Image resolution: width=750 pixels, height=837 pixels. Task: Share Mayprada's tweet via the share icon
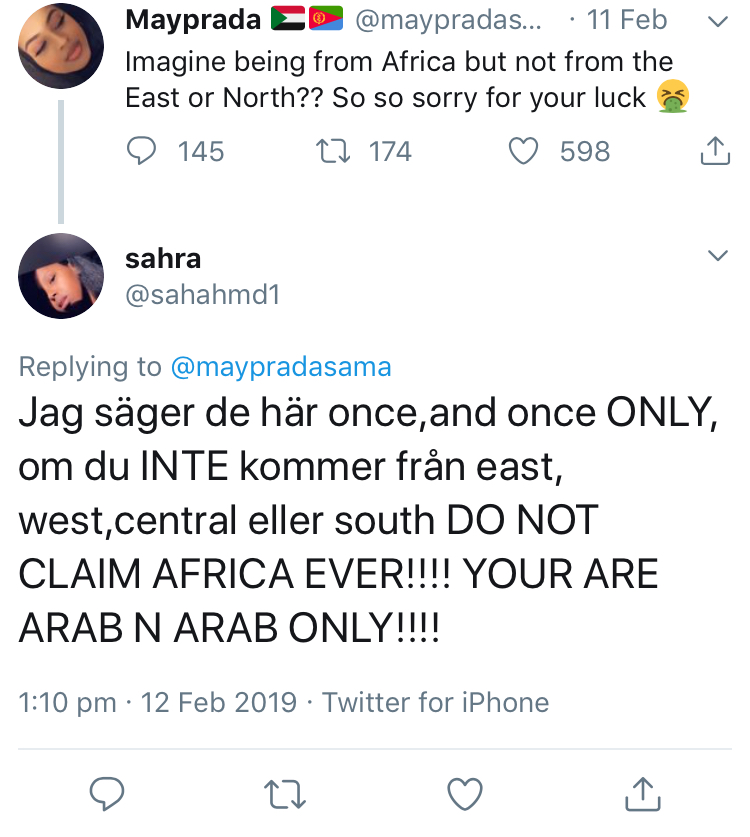click(712, 151)
